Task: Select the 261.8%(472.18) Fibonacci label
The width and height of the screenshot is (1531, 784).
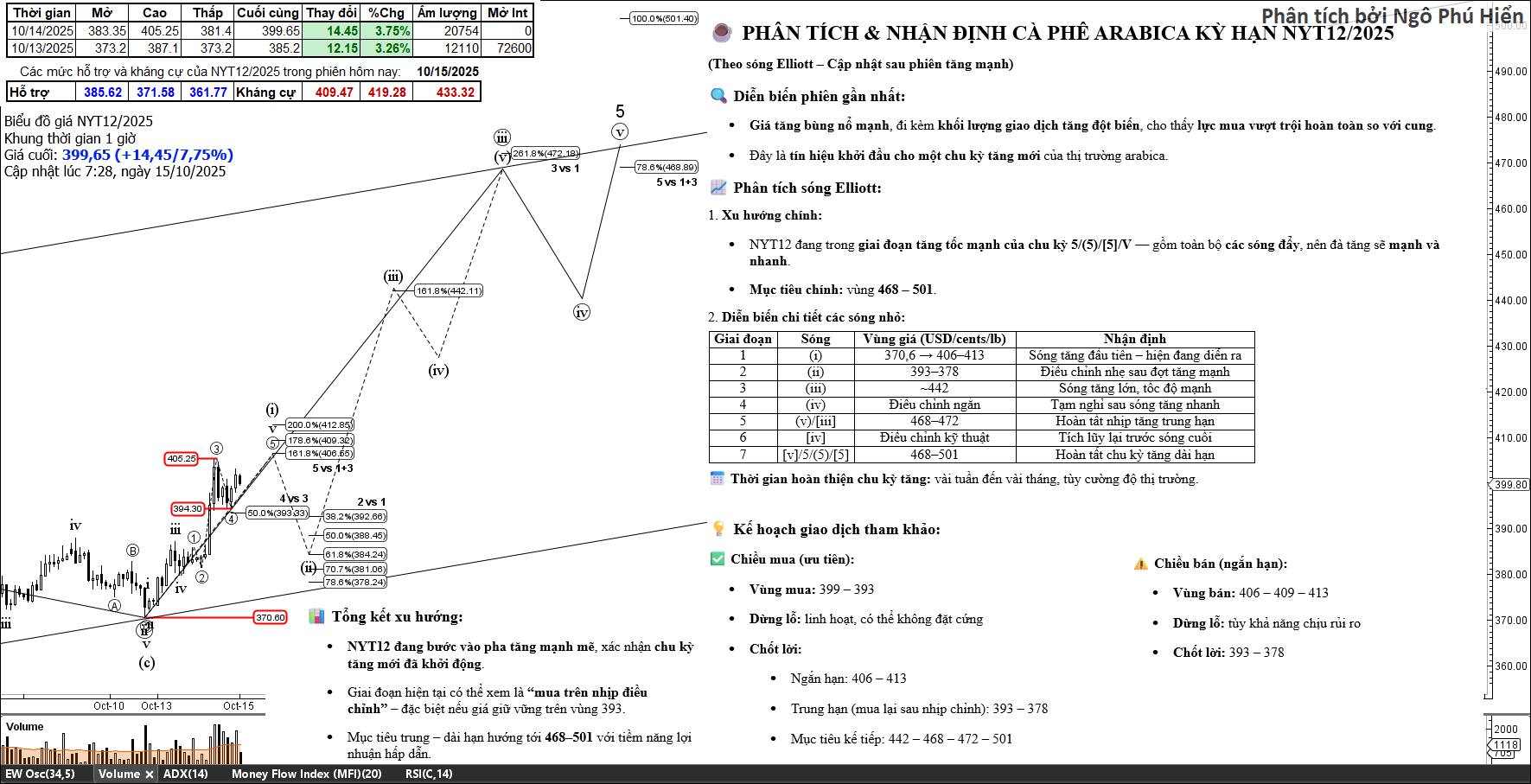Action: 545,154
